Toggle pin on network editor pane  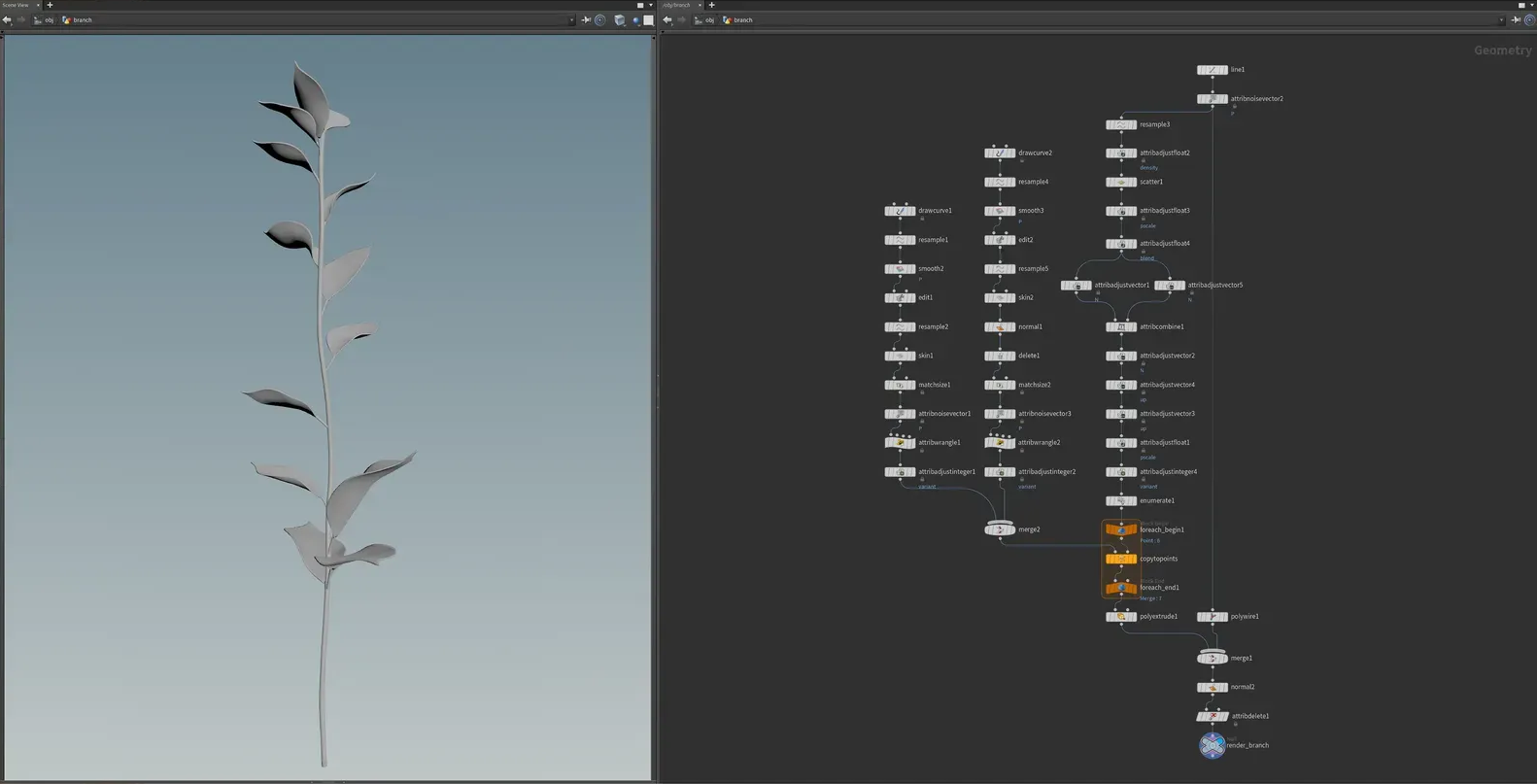[x=1516, y=19]
